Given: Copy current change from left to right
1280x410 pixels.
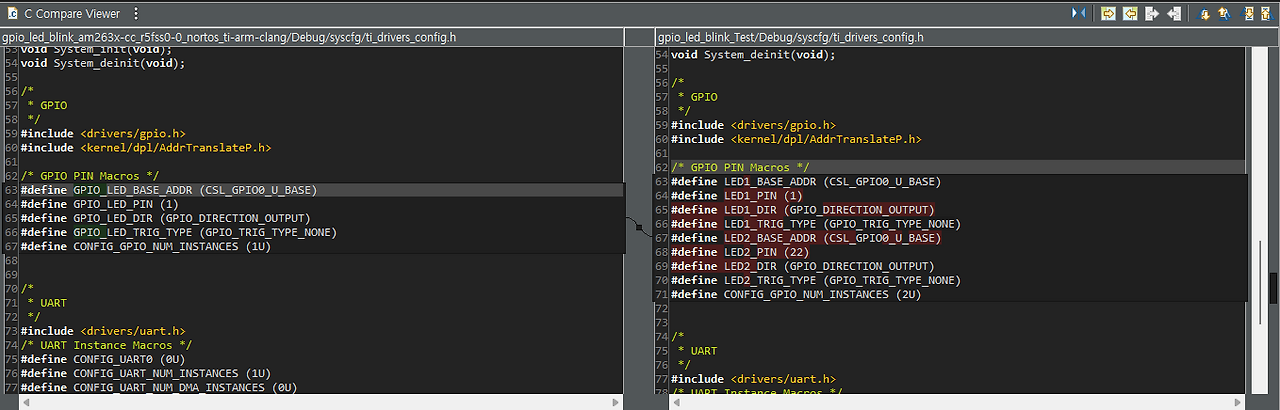Looking at the screenshot, I should coord(1152,13).
